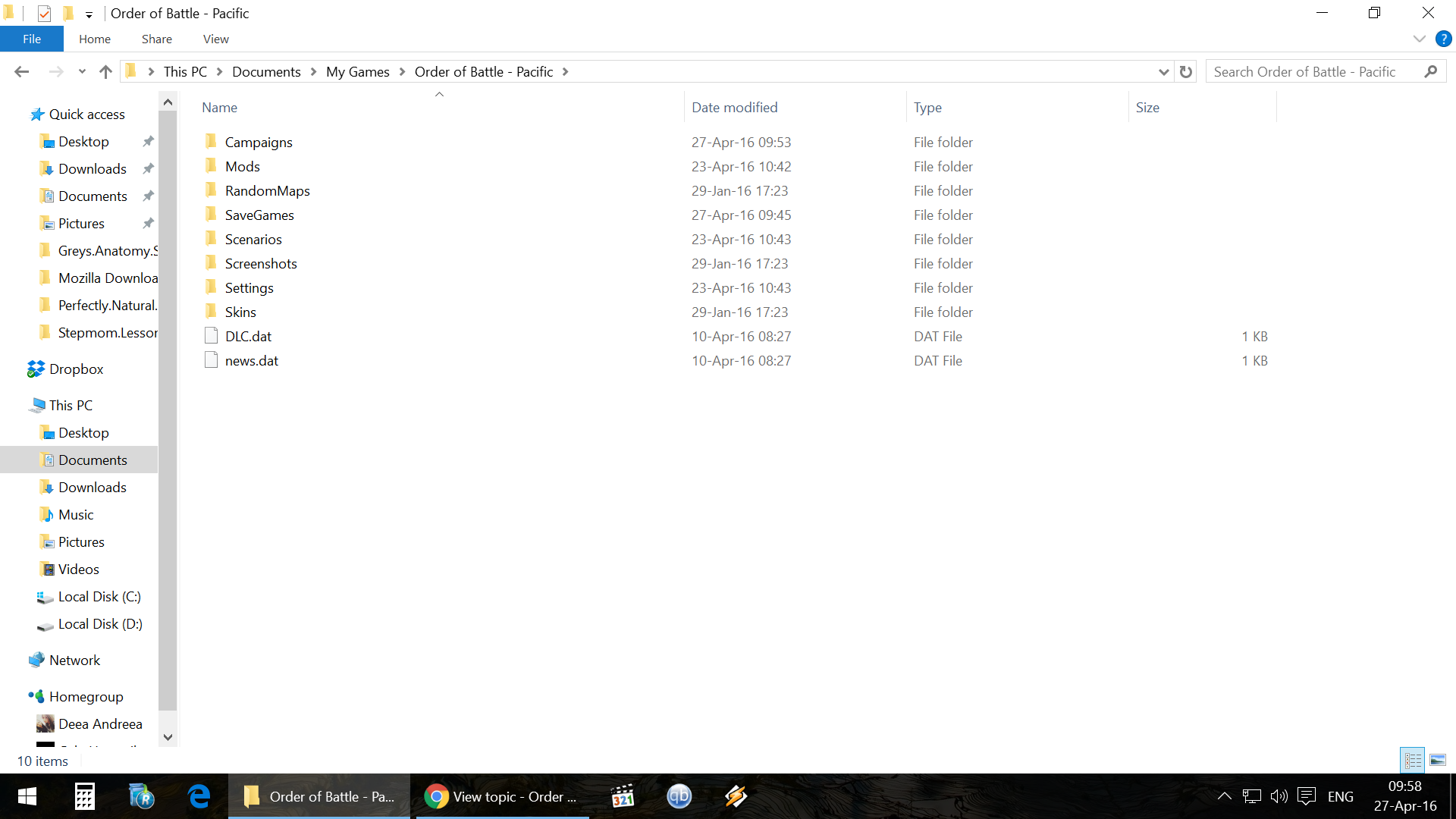
Task: Navigate to This PC breadcrumb
Action: coord(185,71)
